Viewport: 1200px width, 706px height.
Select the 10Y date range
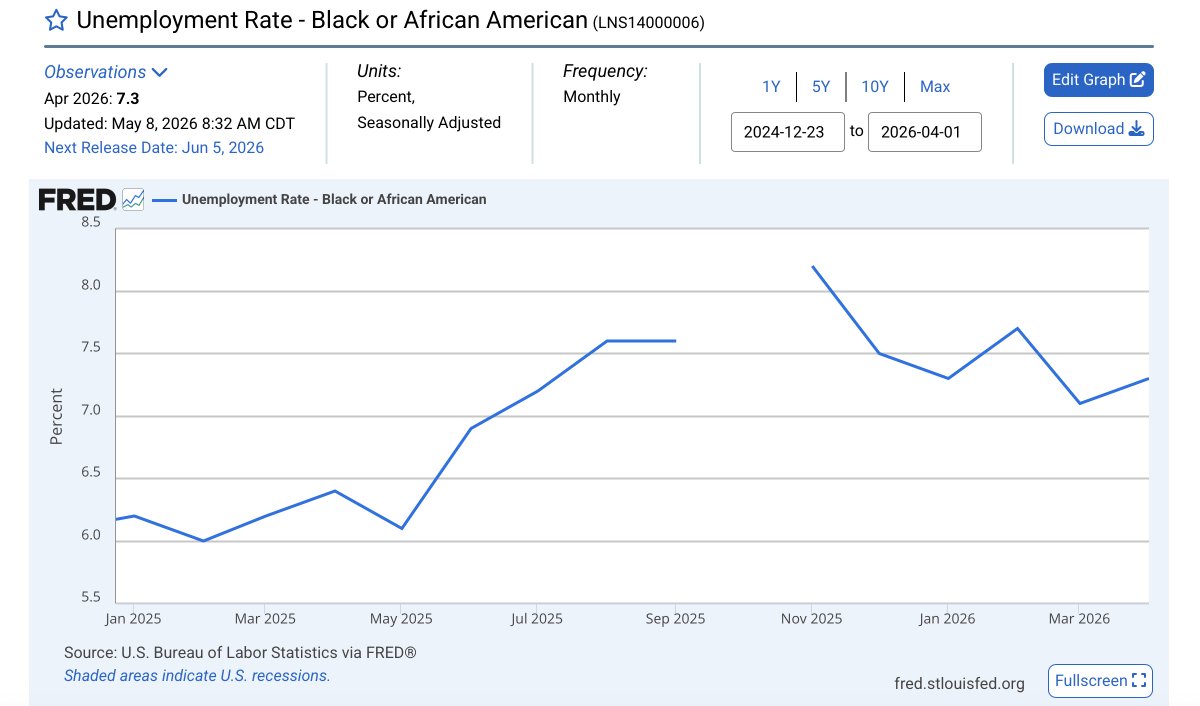[x=875, y=87]
